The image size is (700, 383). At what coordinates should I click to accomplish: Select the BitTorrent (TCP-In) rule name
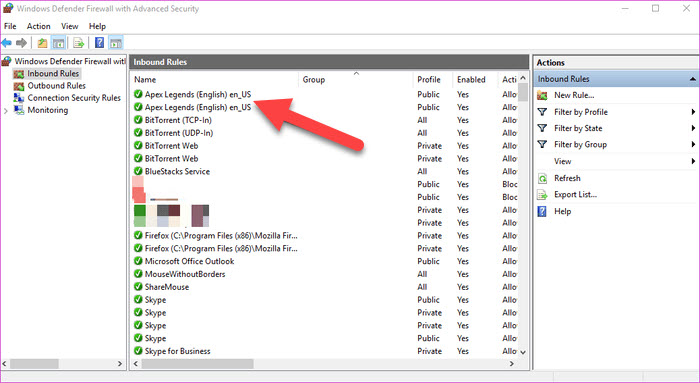click(178, 120)
